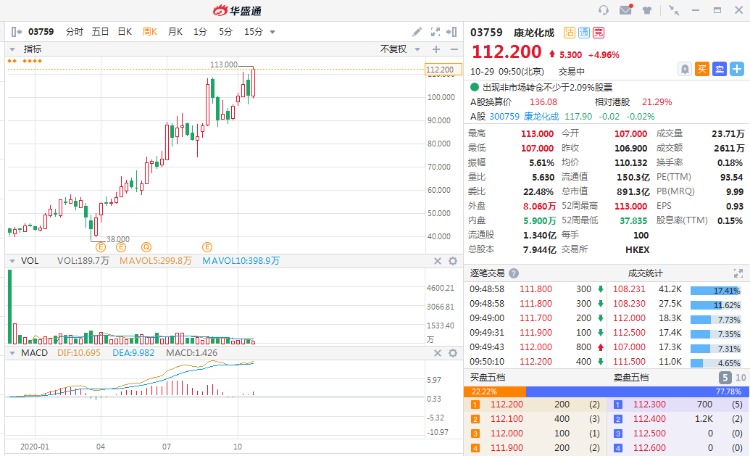Click the first E event marker

point(100,247)
